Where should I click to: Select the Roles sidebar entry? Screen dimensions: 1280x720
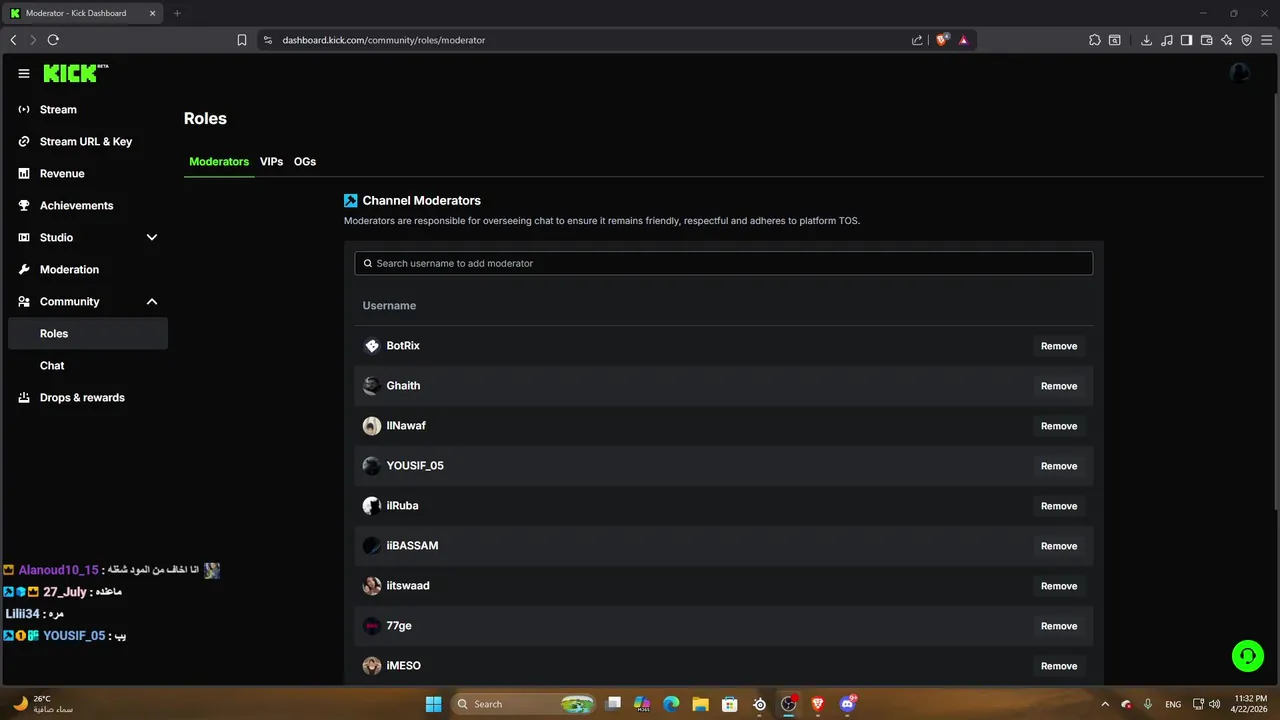point(88,334)
